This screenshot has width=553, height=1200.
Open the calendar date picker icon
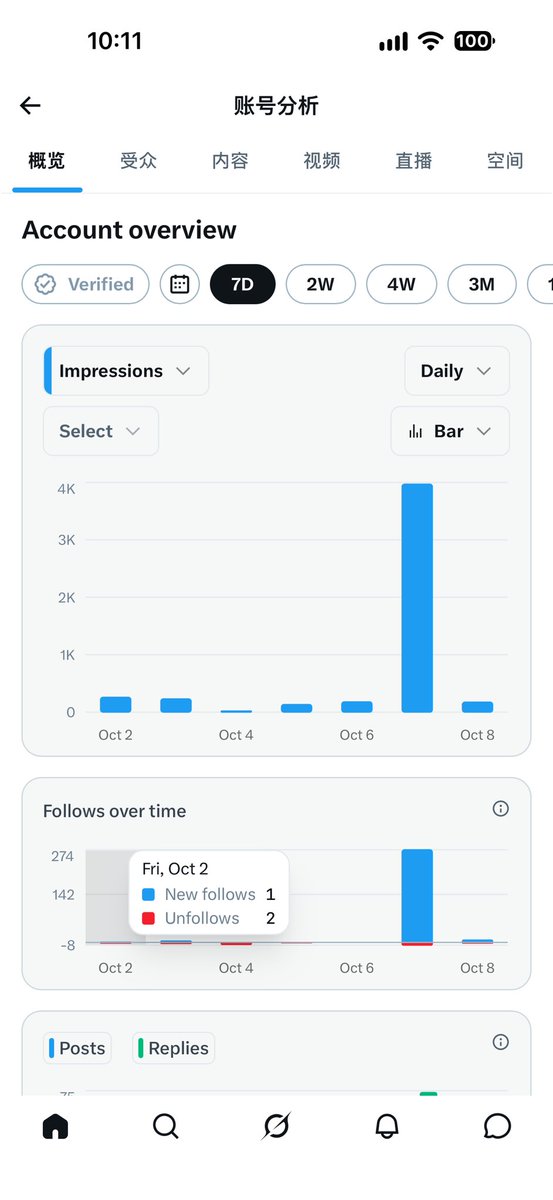point(180,284)
